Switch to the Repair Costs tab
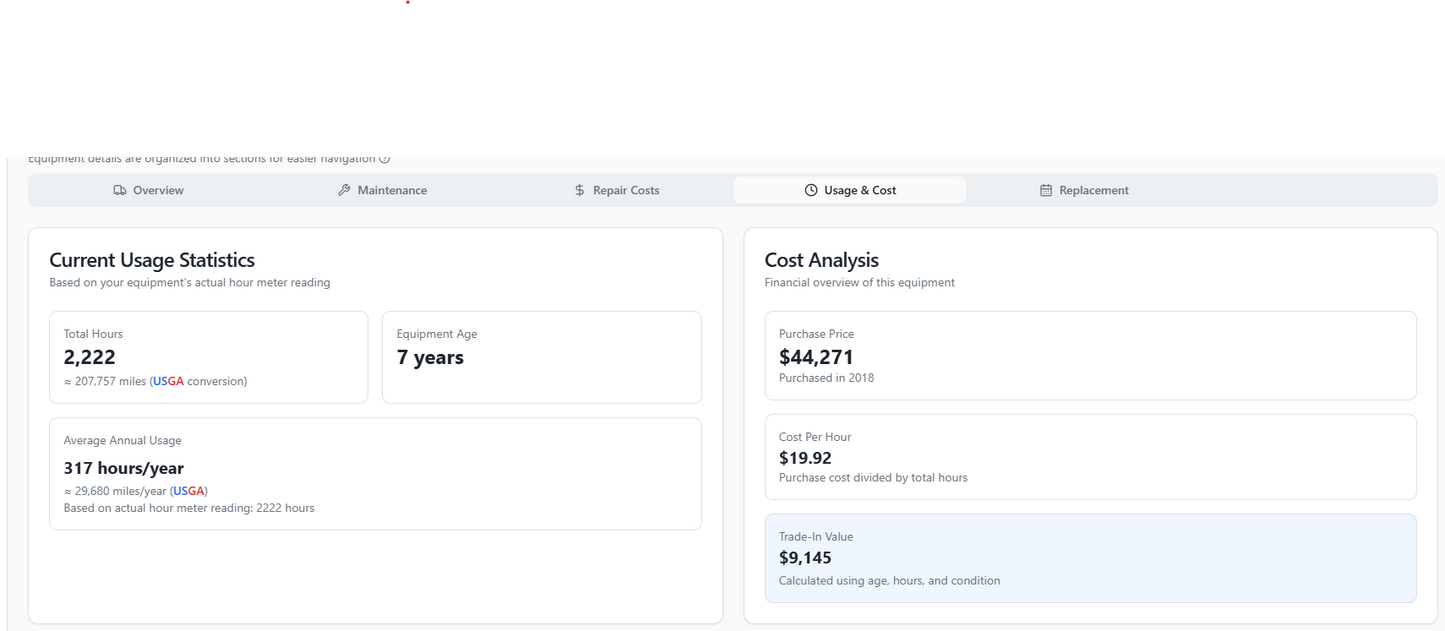Screen dimensions: 1445x631 click(617, 190)
